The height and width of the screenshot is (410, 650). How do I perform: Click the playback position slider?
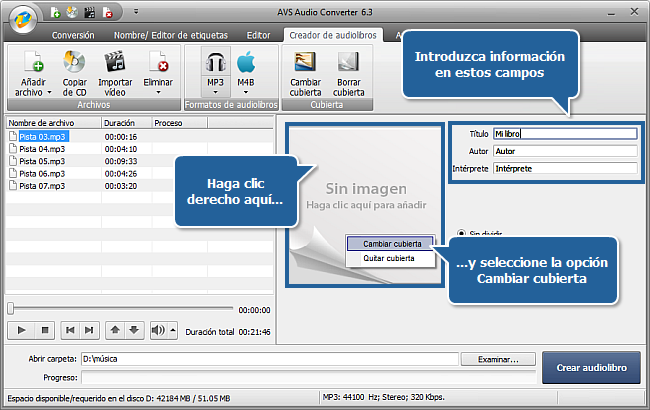coord(120,309)
